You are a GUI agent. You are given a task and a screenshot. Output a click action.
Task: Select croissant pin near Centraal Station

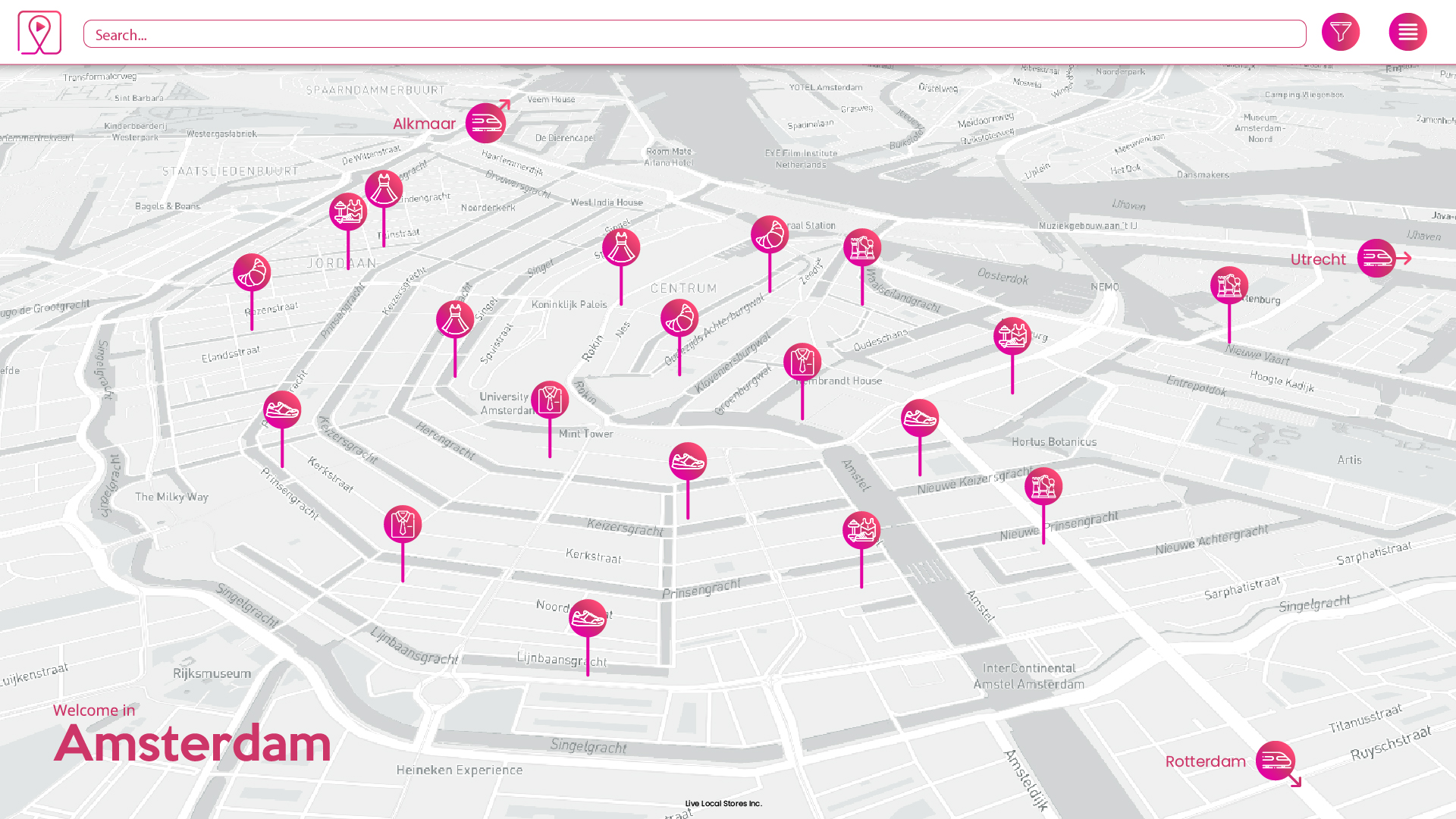click(770, 234)
